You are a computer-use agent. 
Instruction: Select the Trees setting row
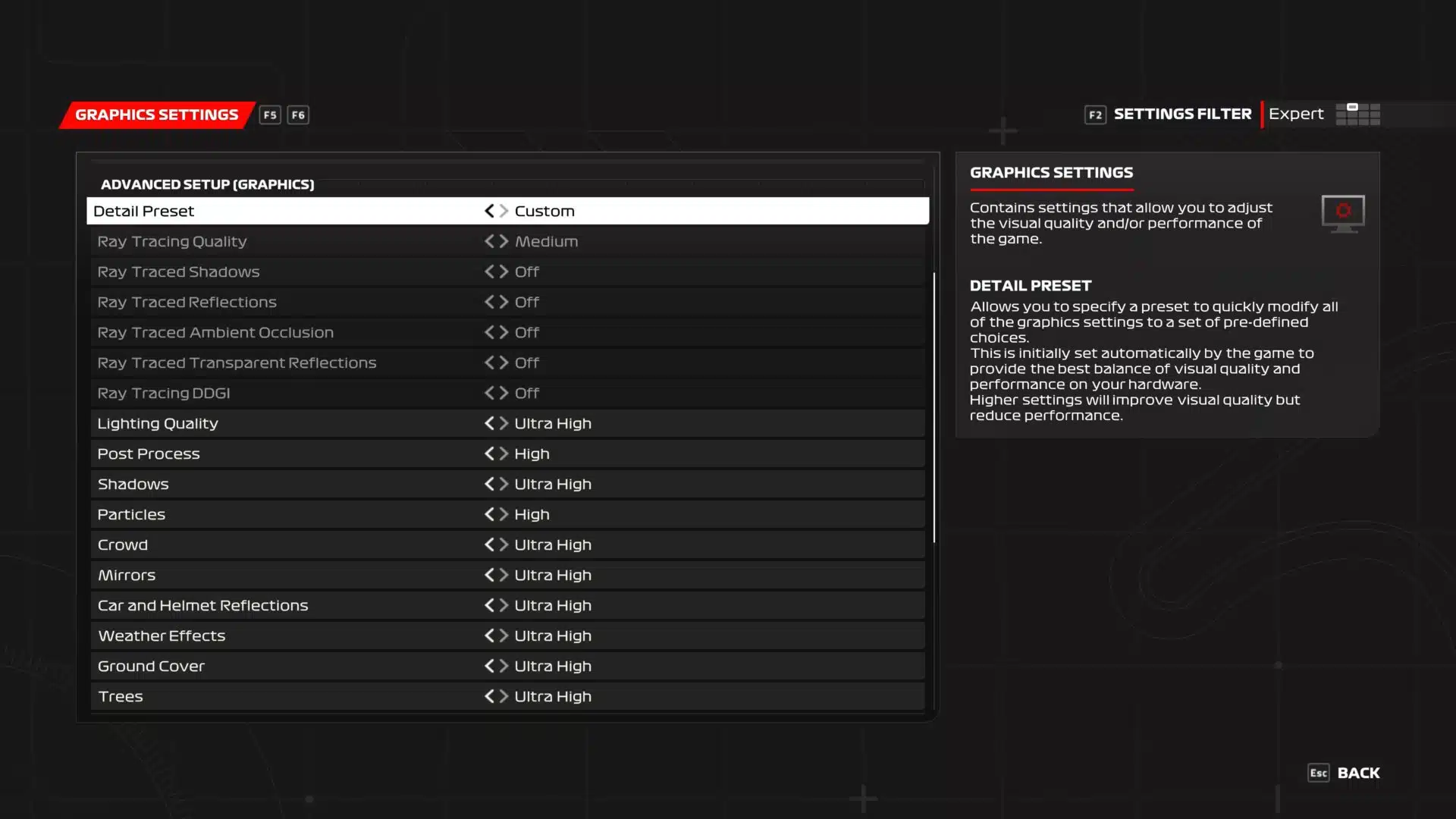point(303,696)
